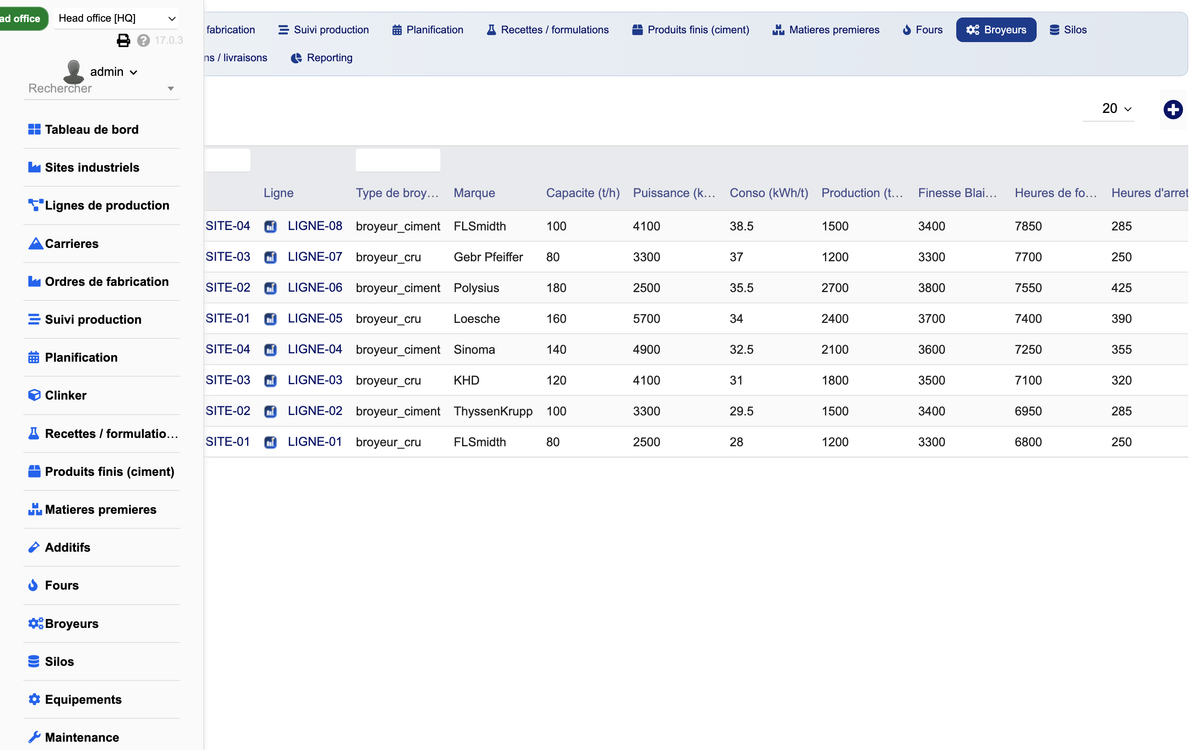Click the Additifs eraser icon
Viewport: 1200px width, 750px height.
pyautogui.click(x=34, y=548)
